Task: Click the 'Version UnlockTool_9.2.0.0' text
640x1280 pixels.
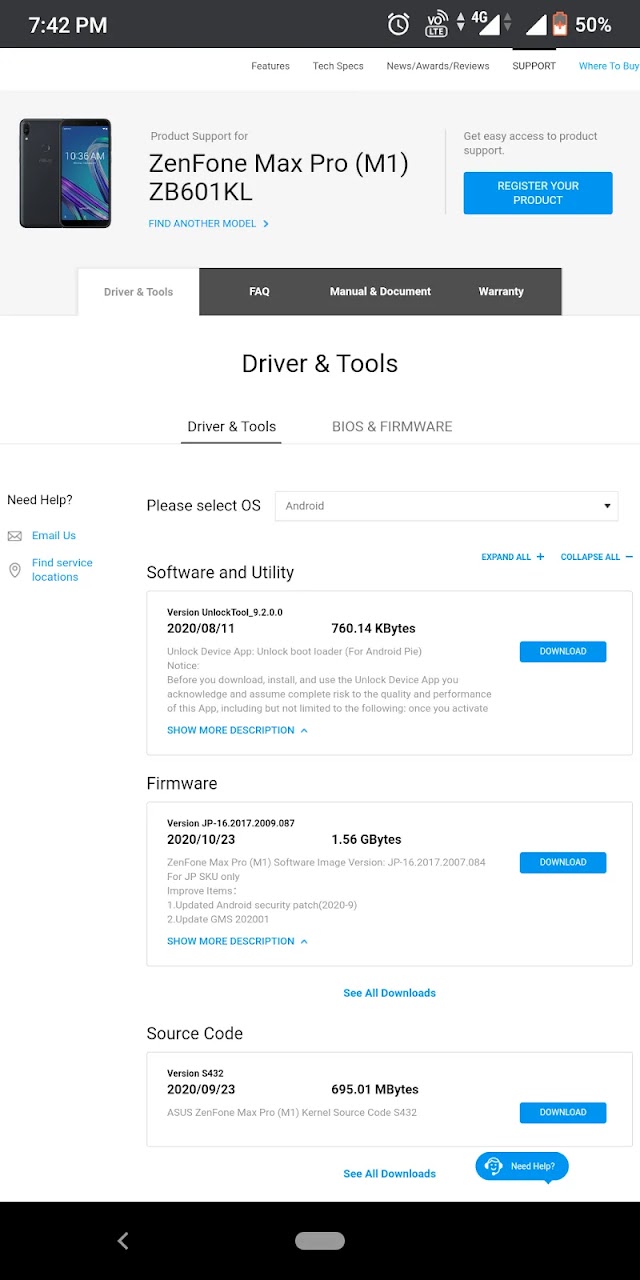Action: [x=225, y=612]
